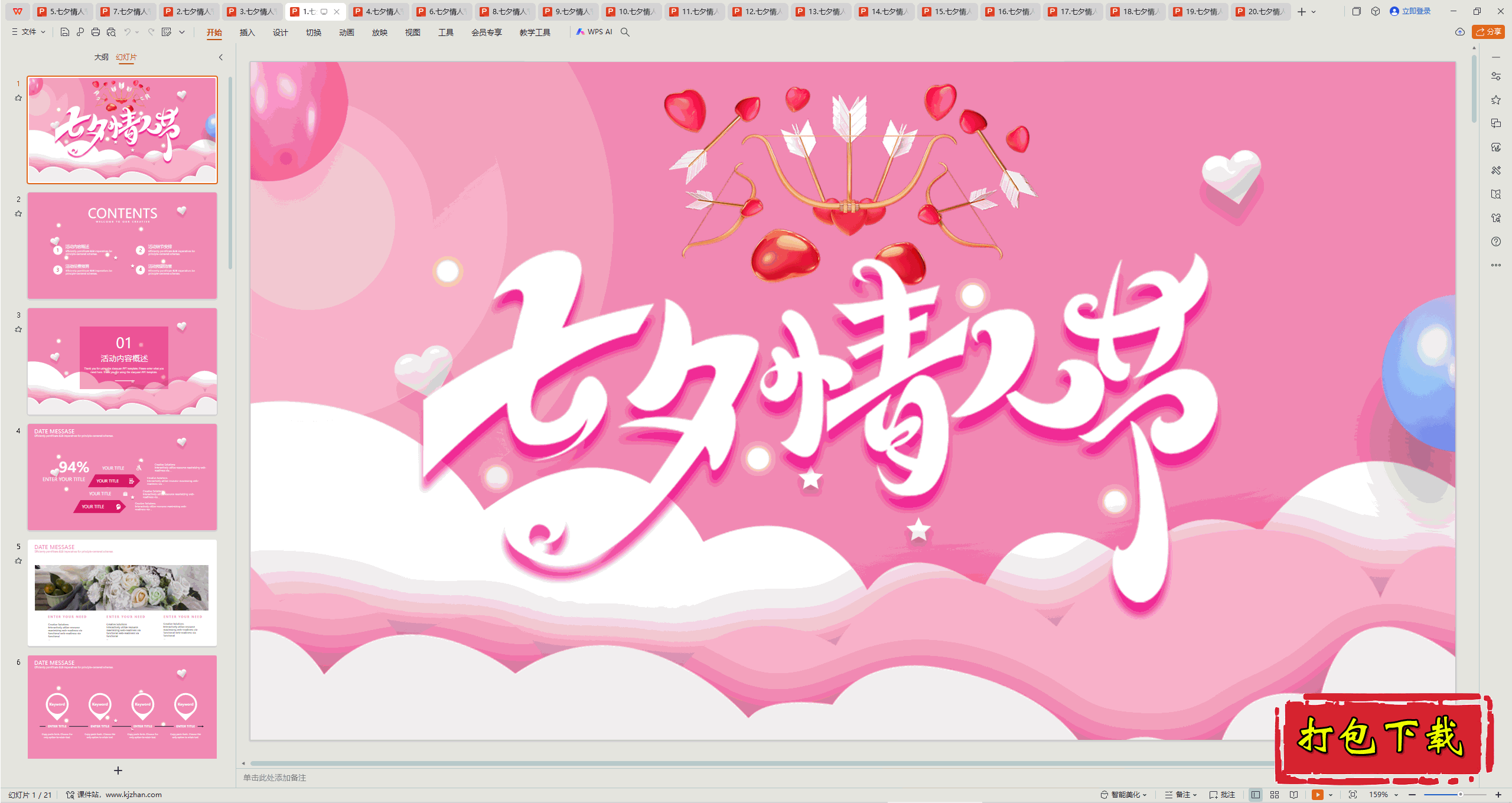
Task: Switch to normal view toggle in status bar
Action: pyautogui.click(x=1256, y=795)
